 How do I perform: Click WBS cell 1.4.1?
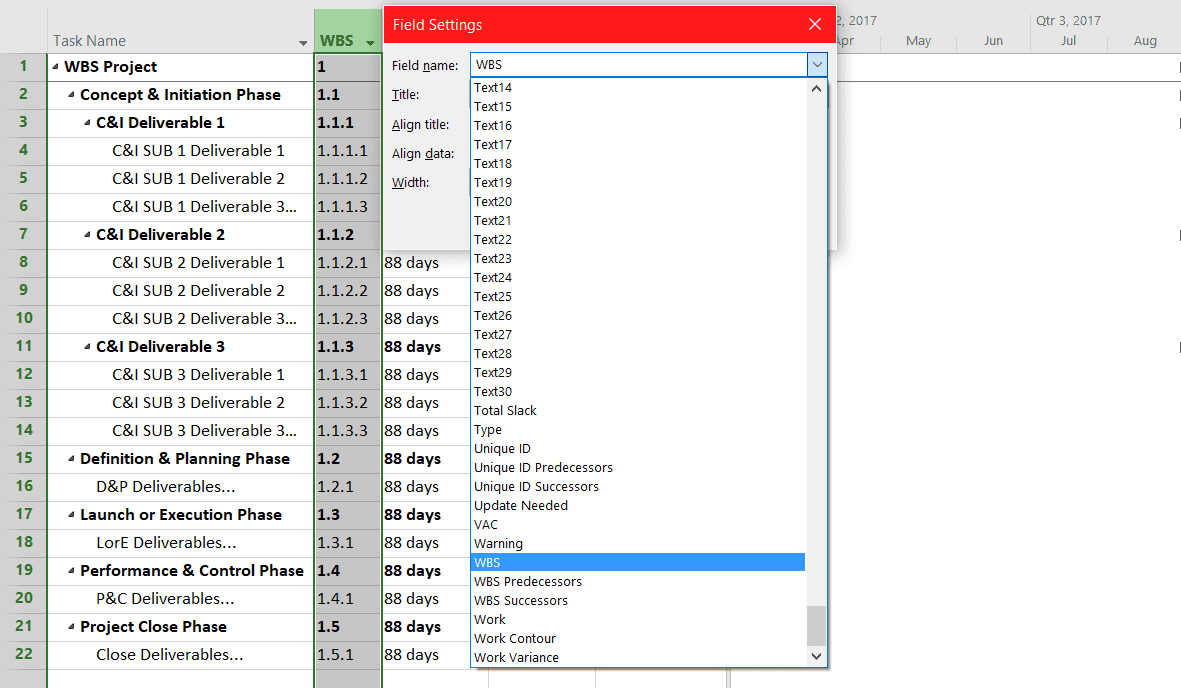[x=348, y=598]
